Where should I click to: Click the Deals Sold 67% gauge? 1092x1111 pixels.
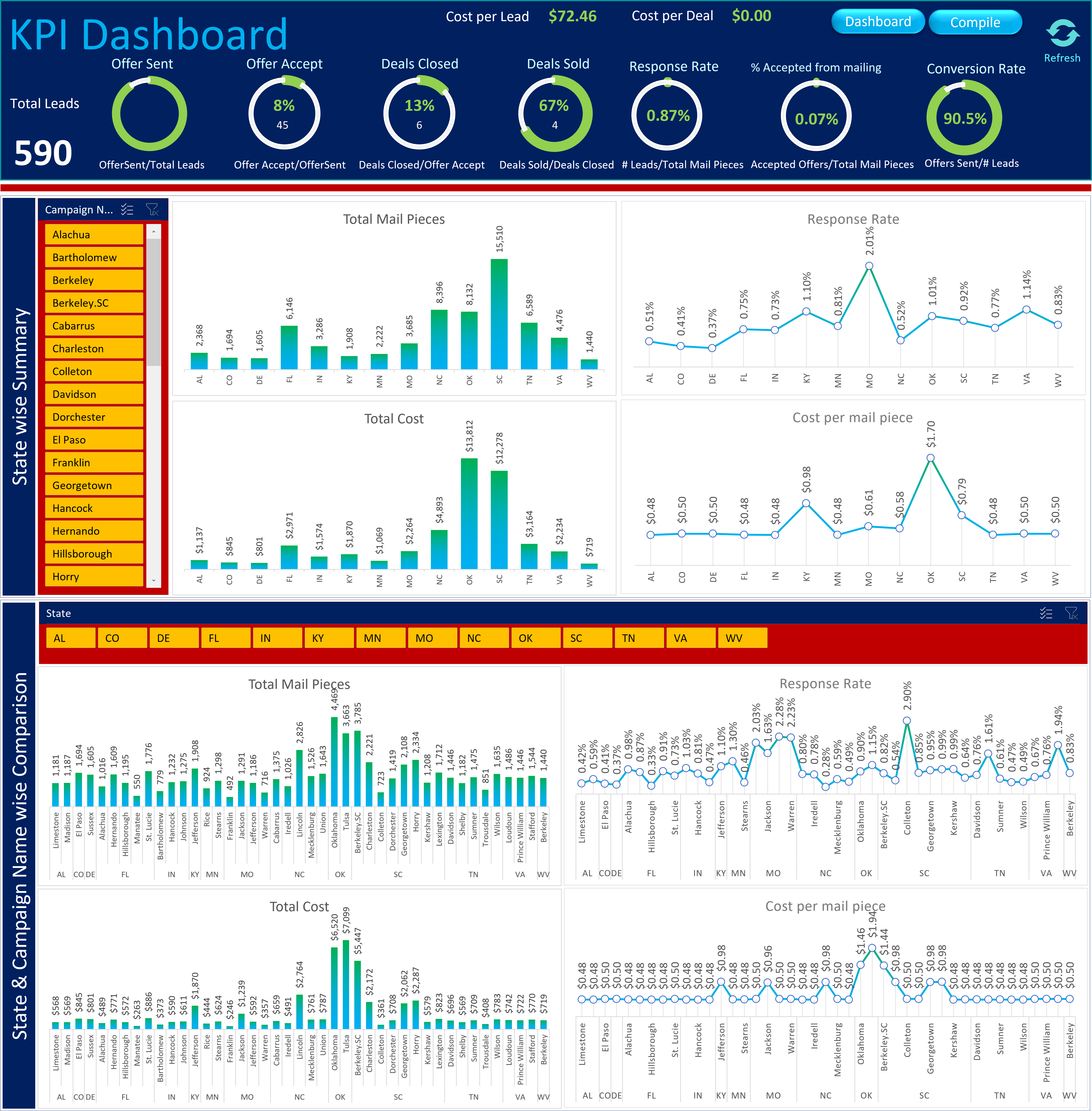(x=555, y=114)
